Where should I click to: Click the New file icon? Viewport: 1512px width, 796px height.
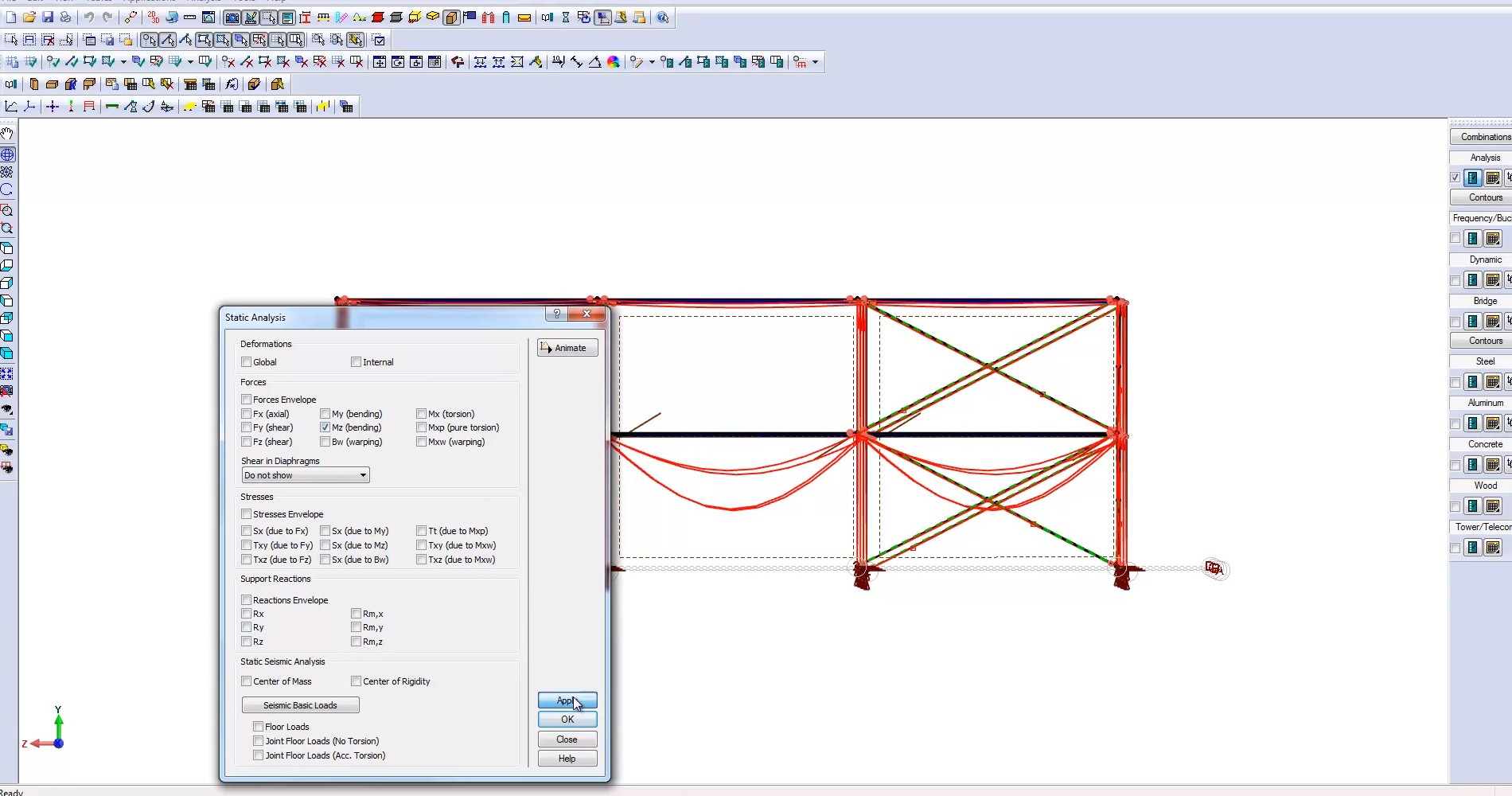pos(11,18)
